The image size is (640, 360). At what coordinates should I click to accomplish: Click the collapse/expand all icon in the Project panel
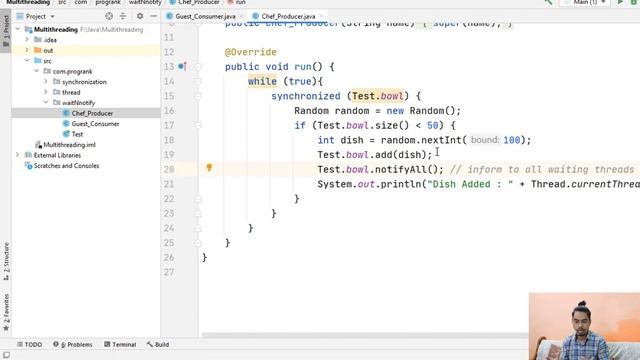123,16
